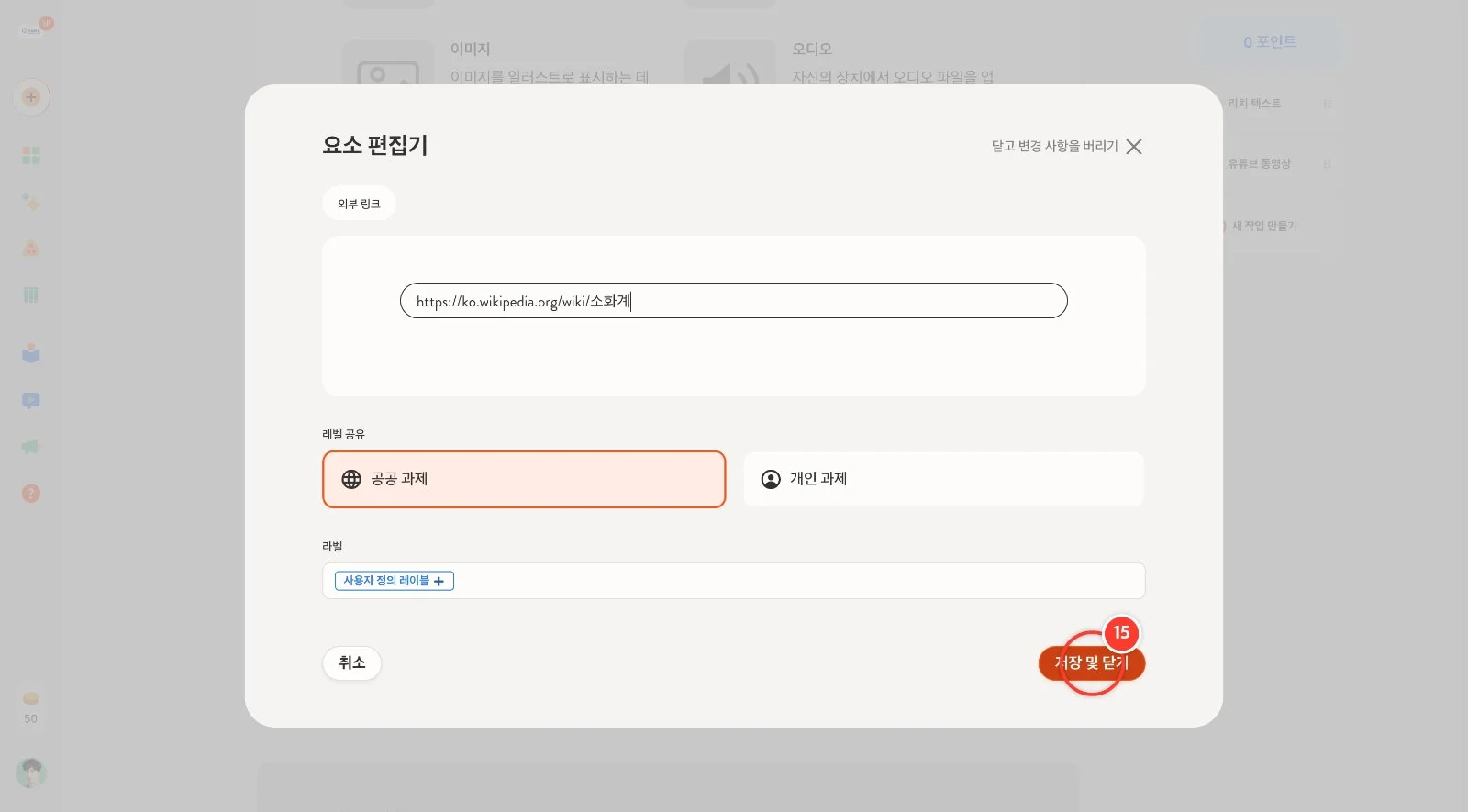This screenshot has width=1468, height=812.
Task: Click 새 작업 만들기 in the background
Action: point(1264,226)
